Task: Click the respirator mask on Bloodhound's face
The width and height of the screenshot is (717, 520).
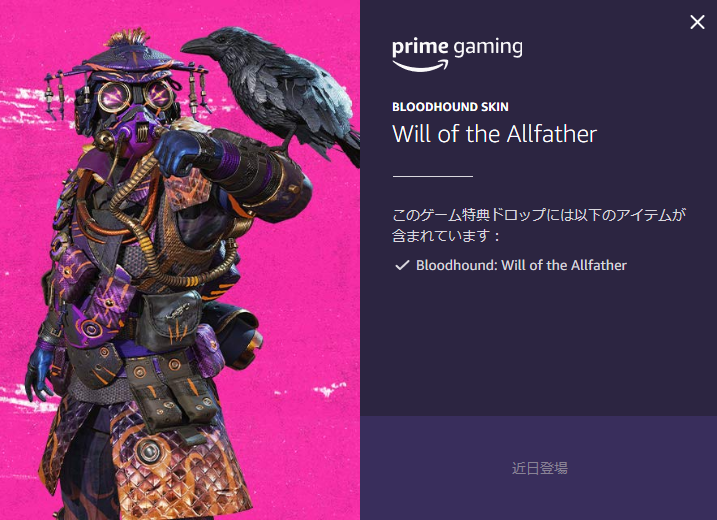Action: [x=133, y=130]
